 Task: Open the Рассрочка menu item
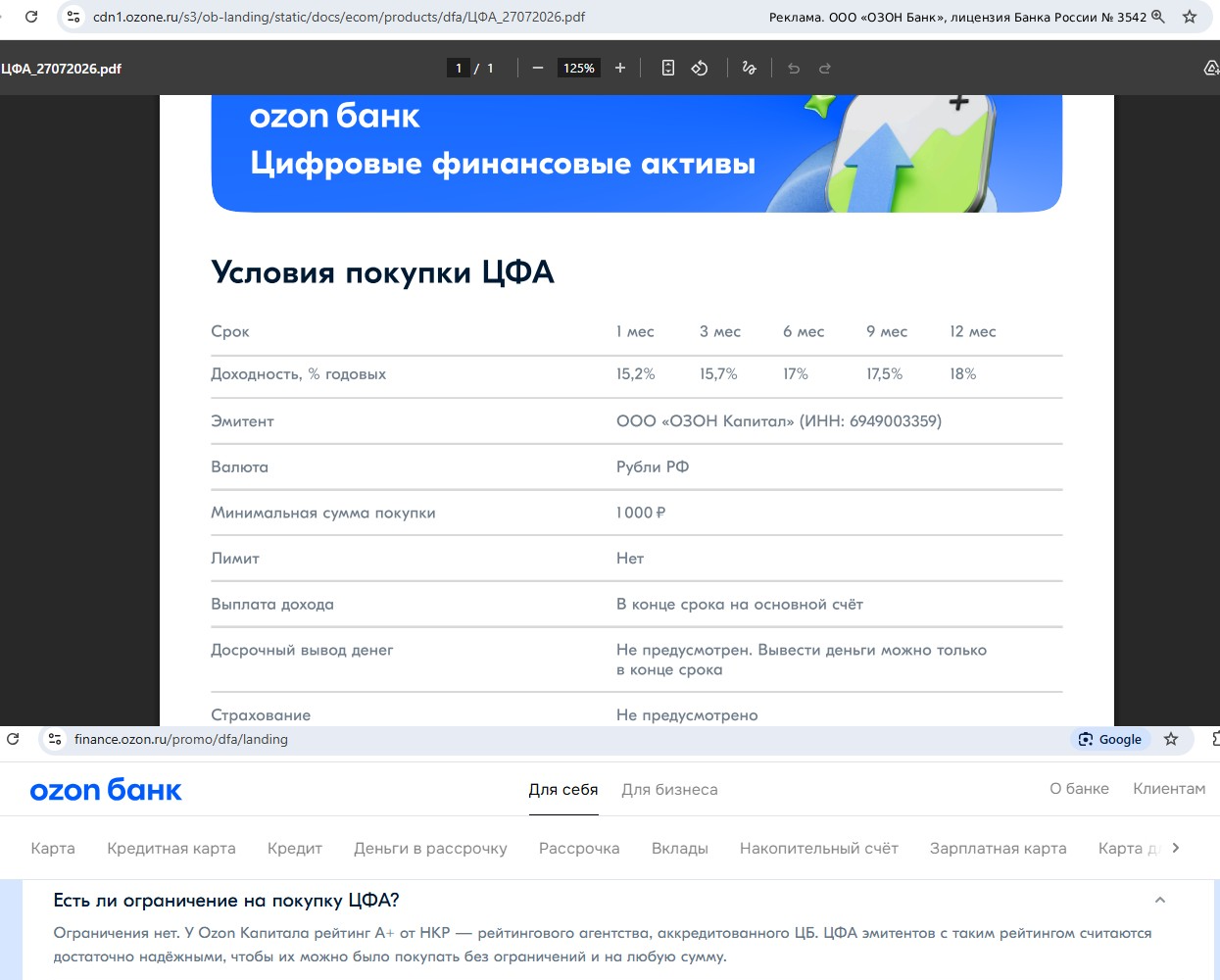coord(579,848)
